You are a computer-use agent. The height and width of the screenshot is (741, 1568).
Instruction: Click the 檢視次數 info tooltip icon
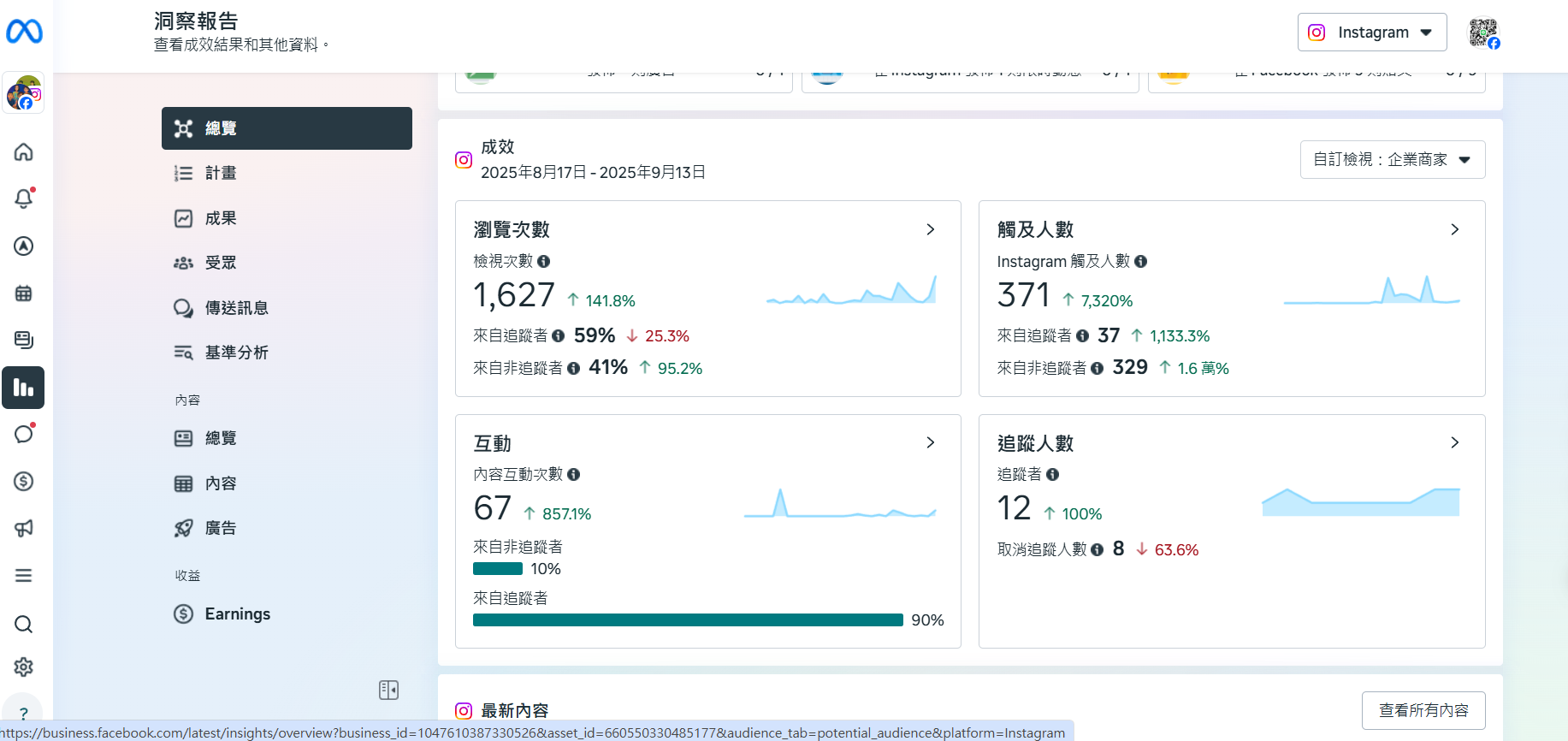tap(543, 261)
